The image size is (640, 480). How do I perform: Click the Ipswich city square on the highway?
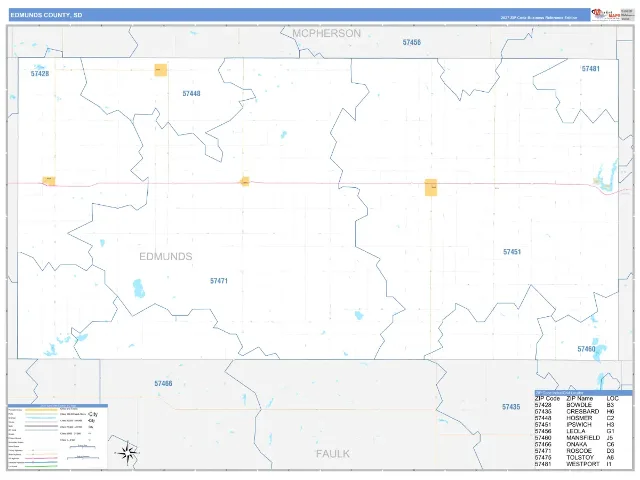(431, 187)
